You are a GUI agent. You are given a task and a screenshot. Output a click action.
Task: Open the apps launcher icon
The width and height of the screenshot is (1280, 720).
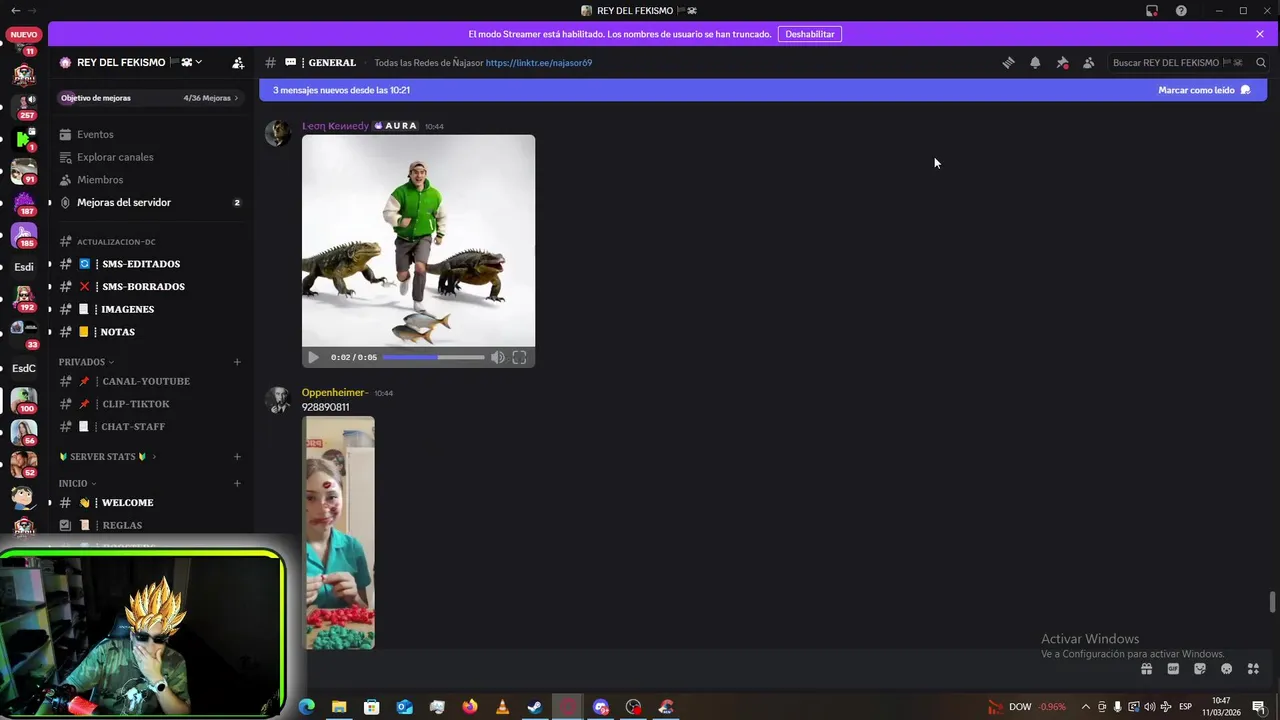pyautogui.click(x=1253, y=669)
